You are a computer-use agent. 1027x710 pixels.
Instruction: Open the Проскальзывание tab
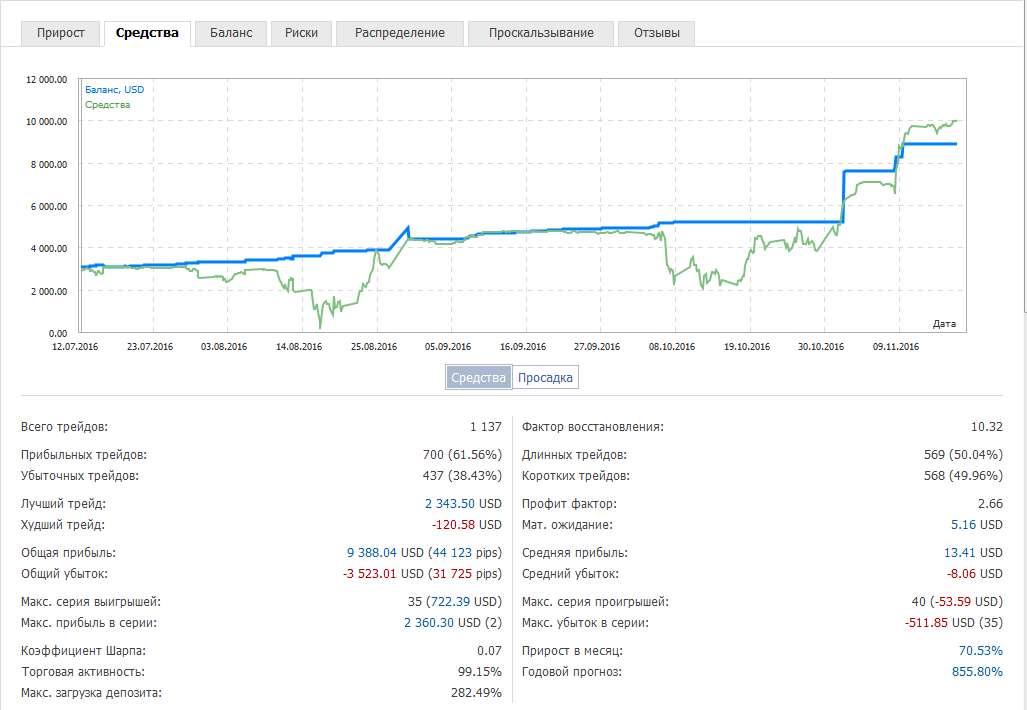point(541,33)
